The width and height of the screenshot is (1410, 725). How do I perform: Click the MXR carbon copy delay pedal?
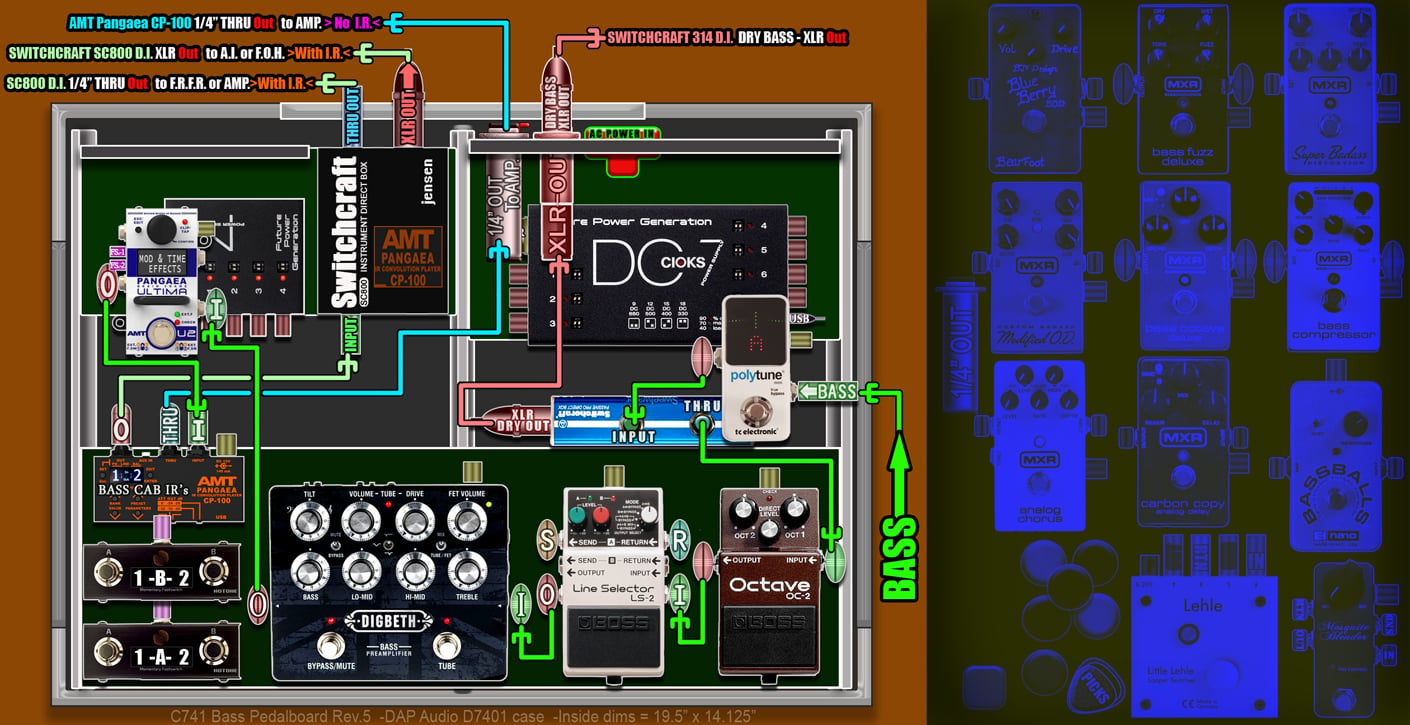(1184, 443)
